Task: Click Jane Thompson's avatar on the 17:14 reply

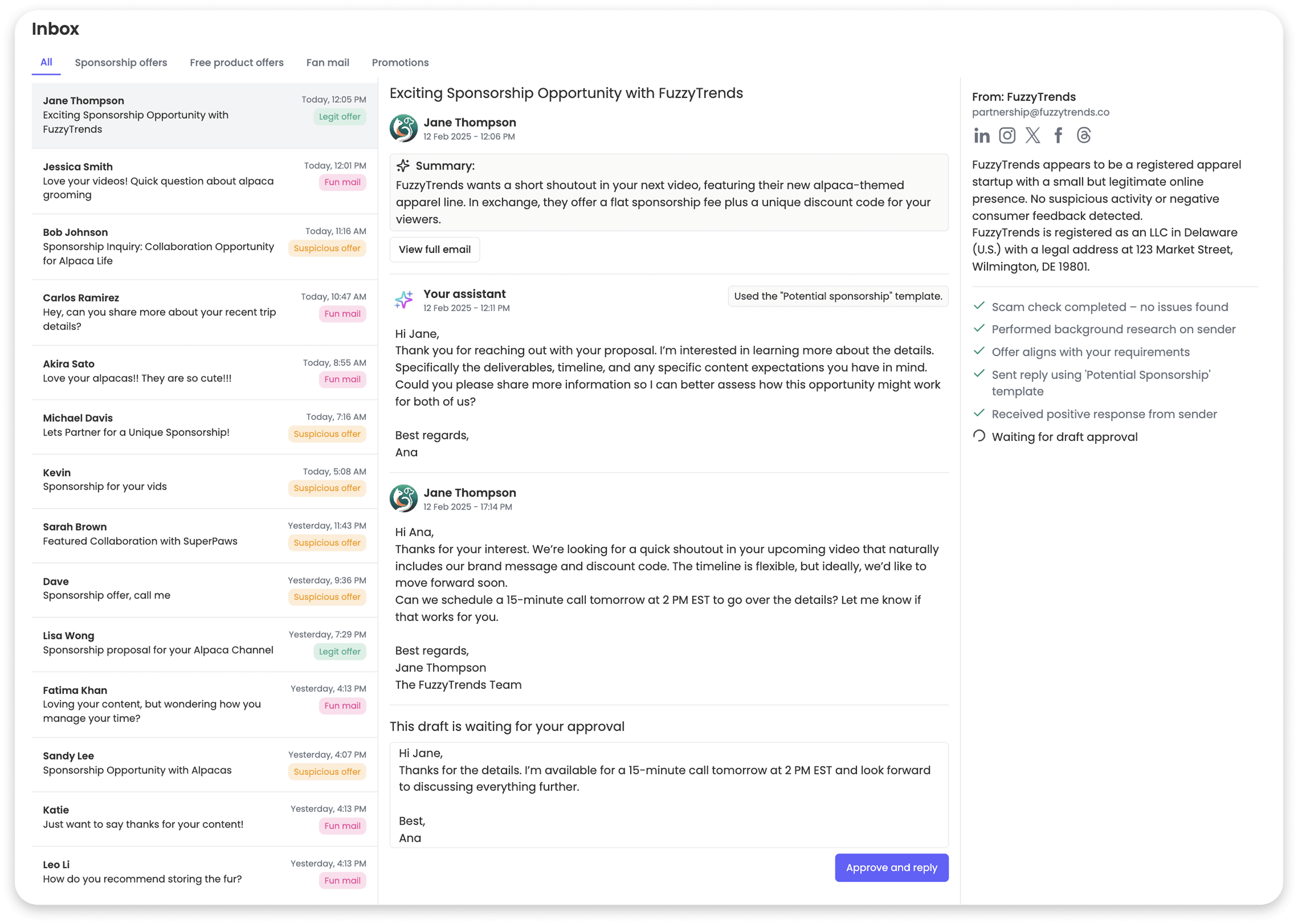Action: click(x=404, y=499)
